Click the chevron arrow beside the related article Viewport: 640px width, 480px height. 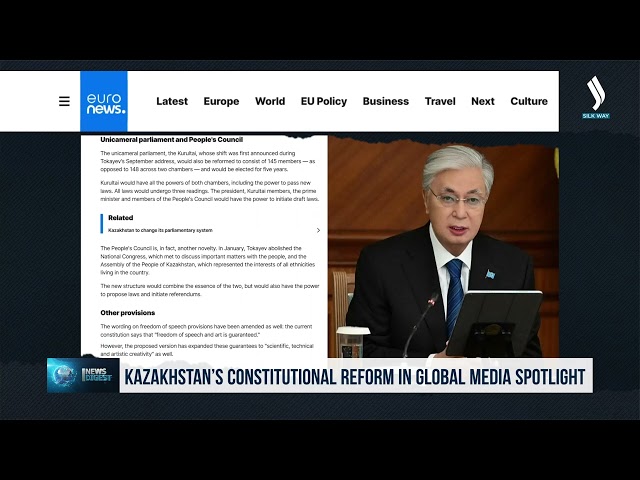318,230
